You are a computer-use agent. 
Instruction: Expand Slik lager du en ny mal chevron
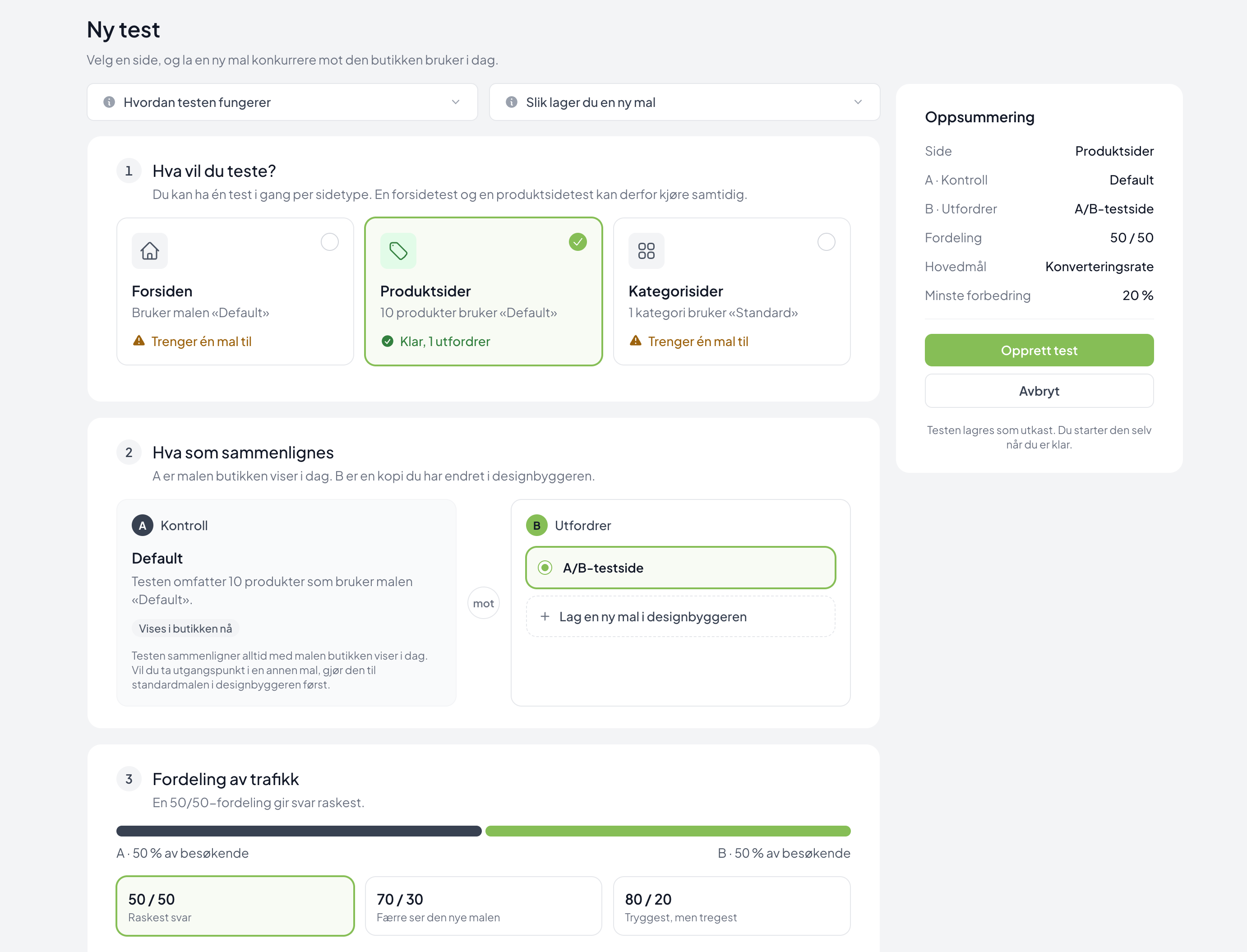click(x=858, y=102)
